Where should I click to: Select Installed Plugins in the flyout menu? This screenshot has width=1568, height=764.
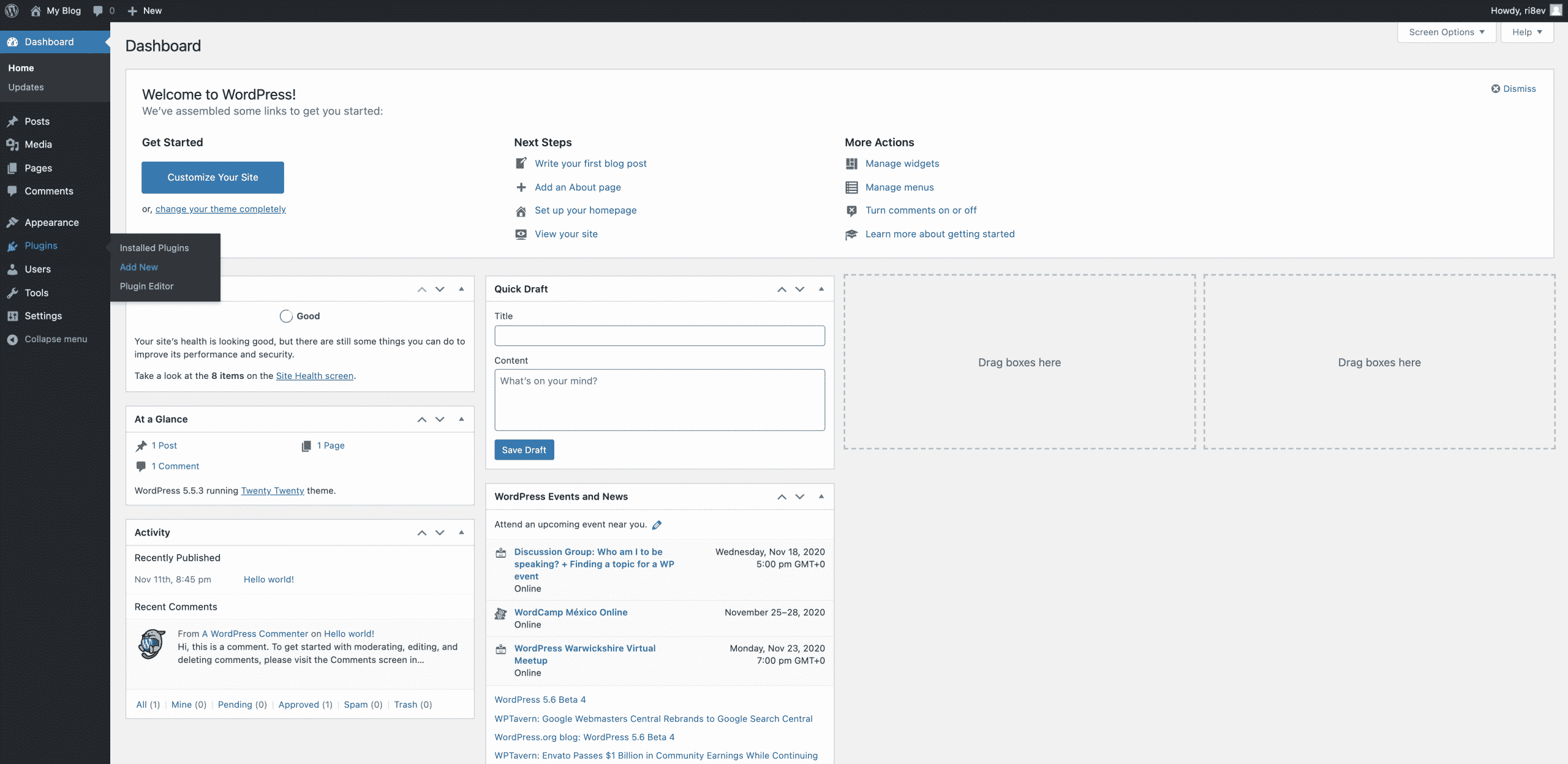click(x=154, y=248)
